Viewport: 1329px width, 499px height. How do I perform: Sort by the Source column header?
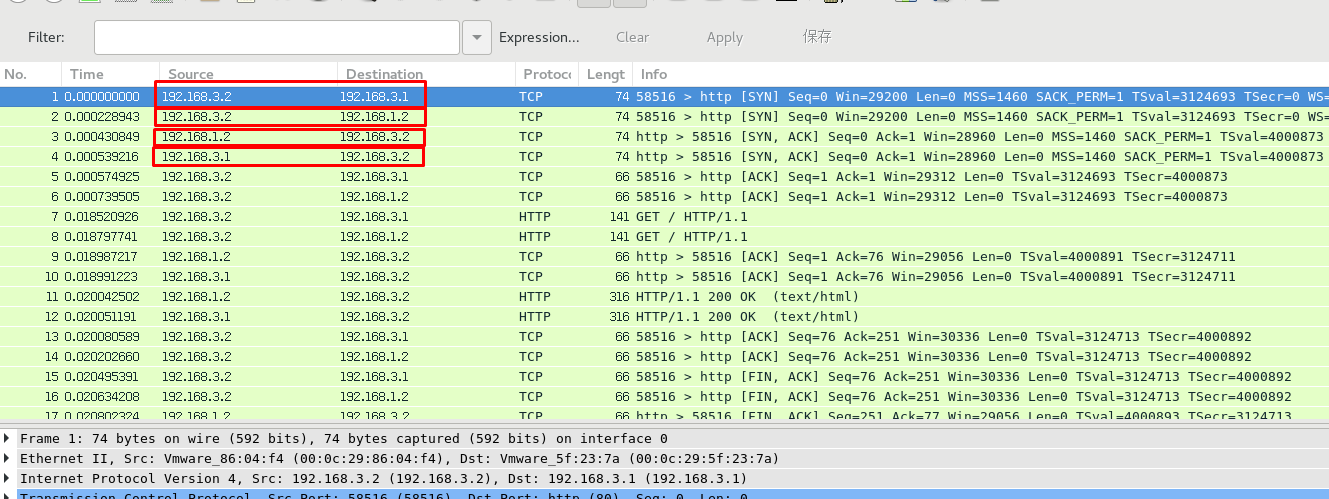click(191, 74)
